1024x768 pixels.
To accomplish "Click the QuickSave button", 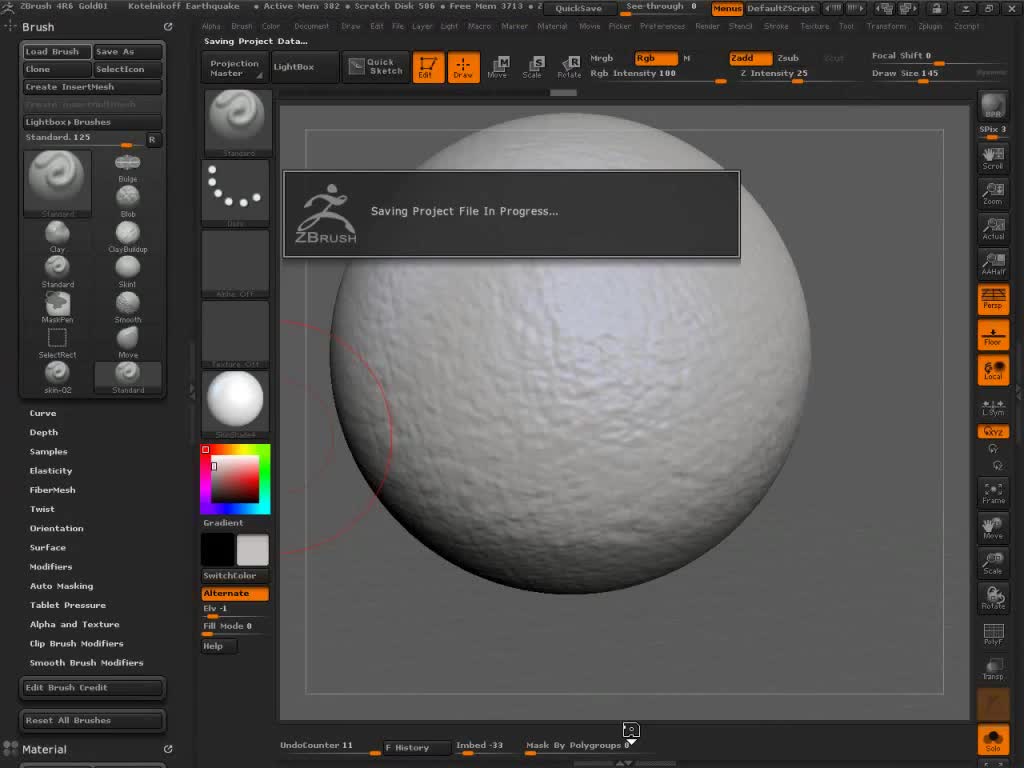I will point(579,8).
